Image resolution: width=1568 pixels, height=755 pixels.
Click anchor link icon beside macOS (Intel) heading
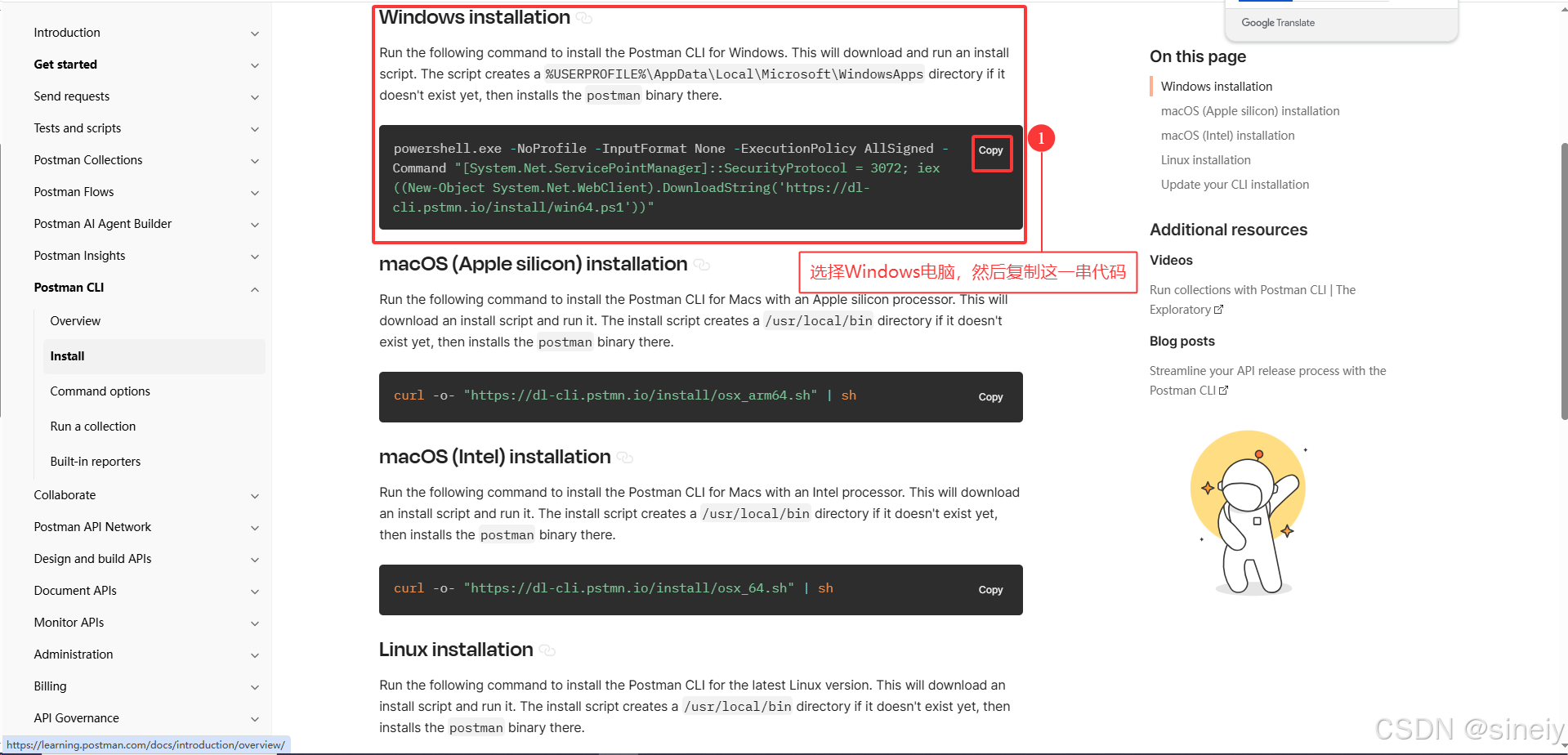tap(625, 458)
